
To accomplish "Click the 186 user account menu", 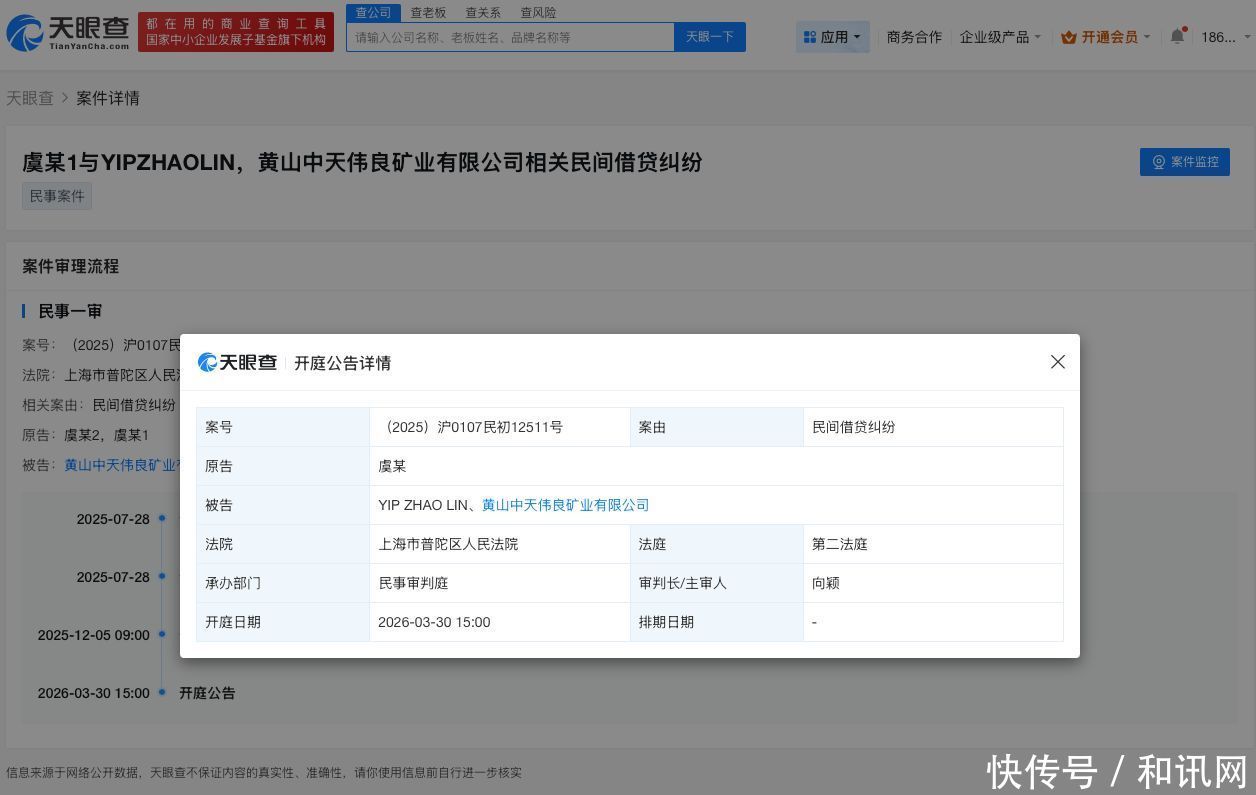I will pyautogui.click(x=1218, y=37).
